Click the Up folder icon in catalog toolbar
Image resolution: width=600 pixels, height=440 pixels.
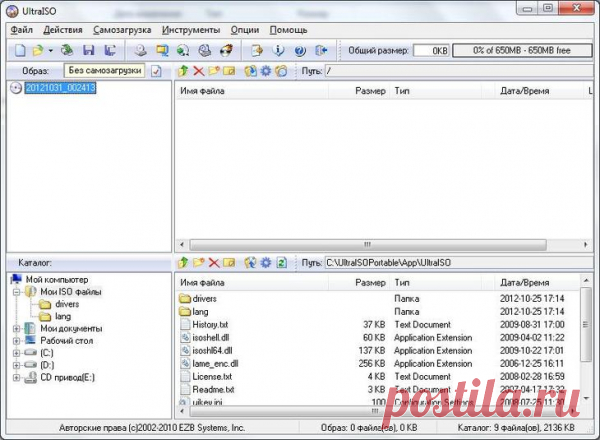[x=183, y=262]
